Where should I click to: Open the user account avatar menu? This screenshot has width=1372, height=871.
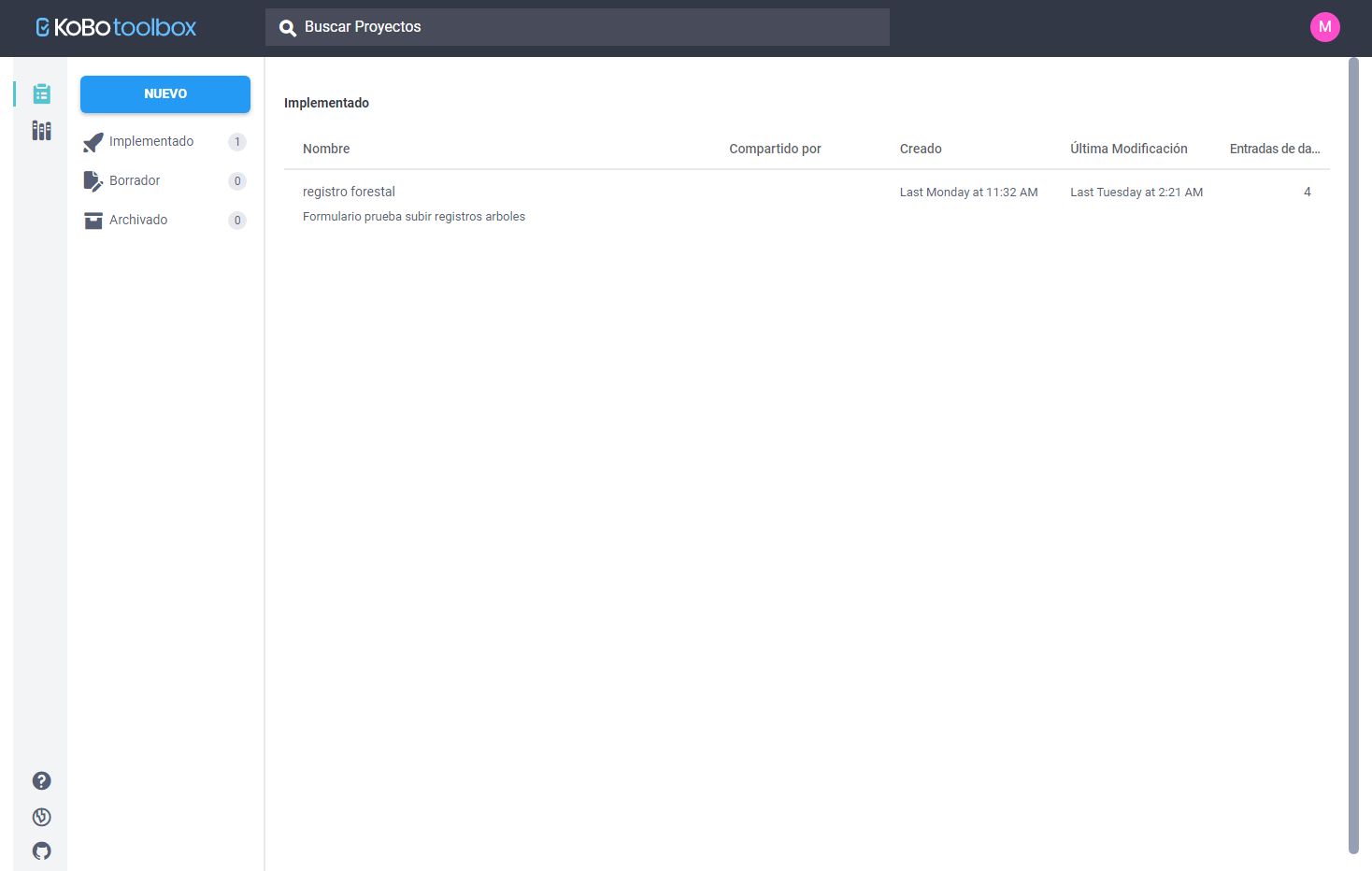tap(1324, 27)
